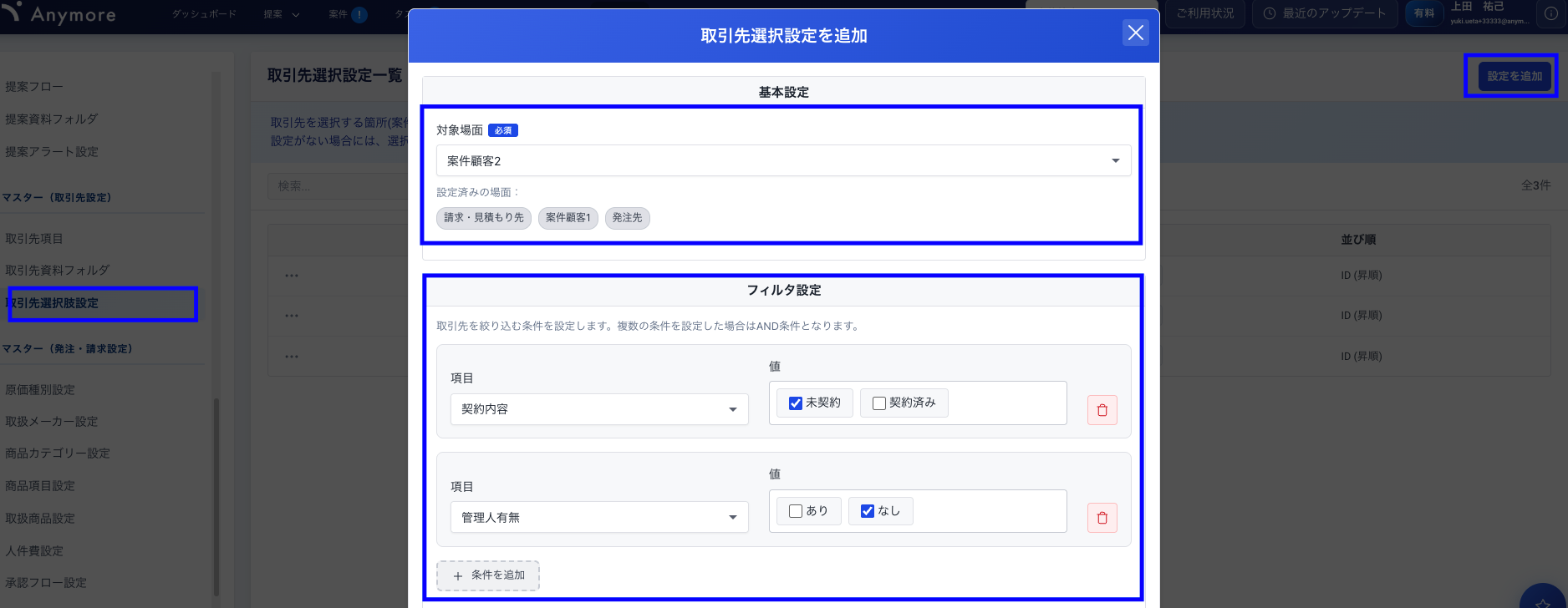Delete the 契約内容 filter condition
Image resolution: width=1568 pixels, height=608 pixels.
tap(1102, 410)
